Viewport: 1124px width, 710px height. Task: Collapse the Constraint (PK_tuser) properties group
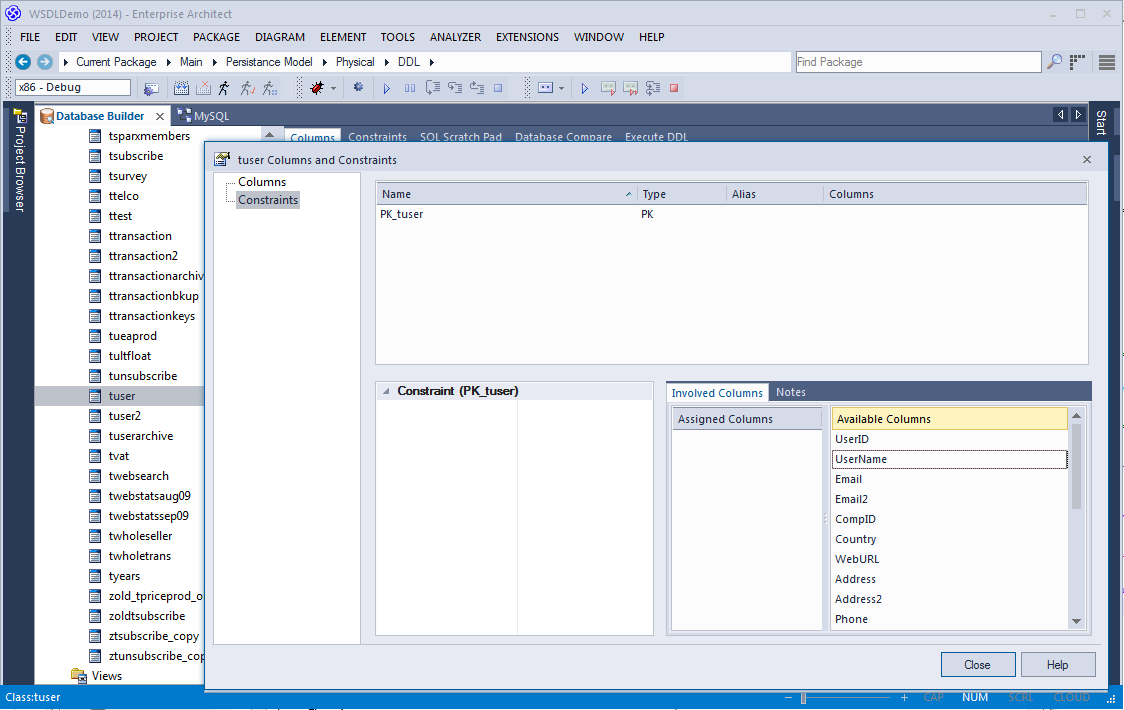[x=386, y=392]
